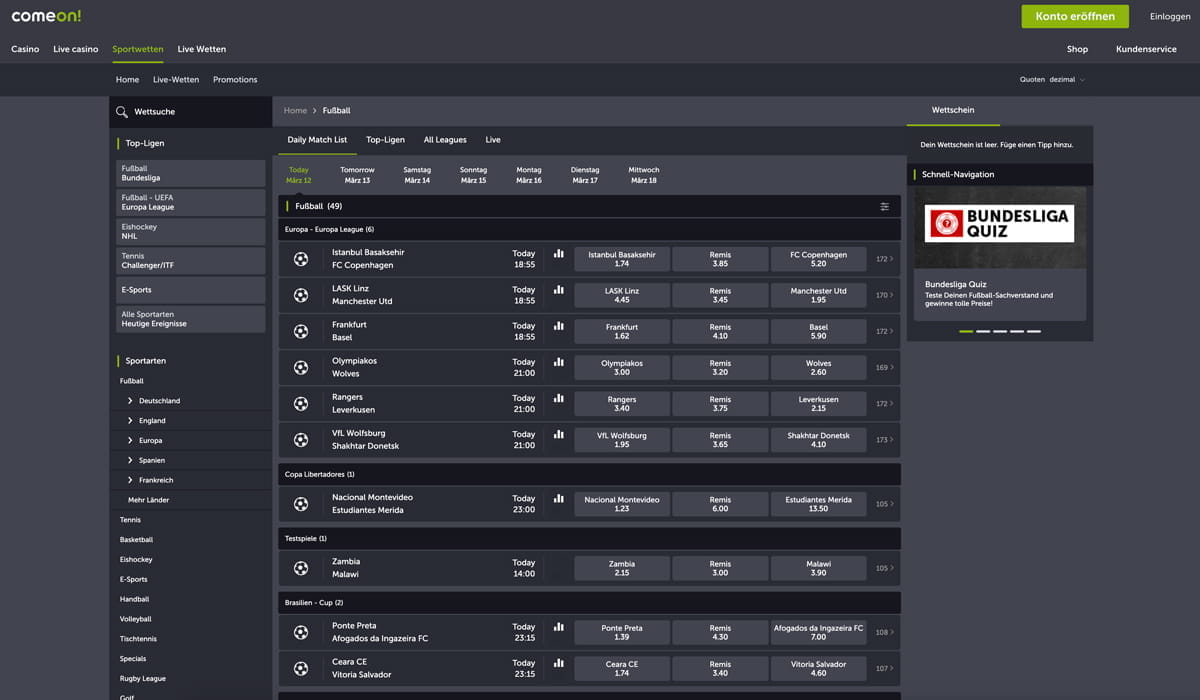Select Tomorrow März 13 date tab

click(x=357, y=175)
